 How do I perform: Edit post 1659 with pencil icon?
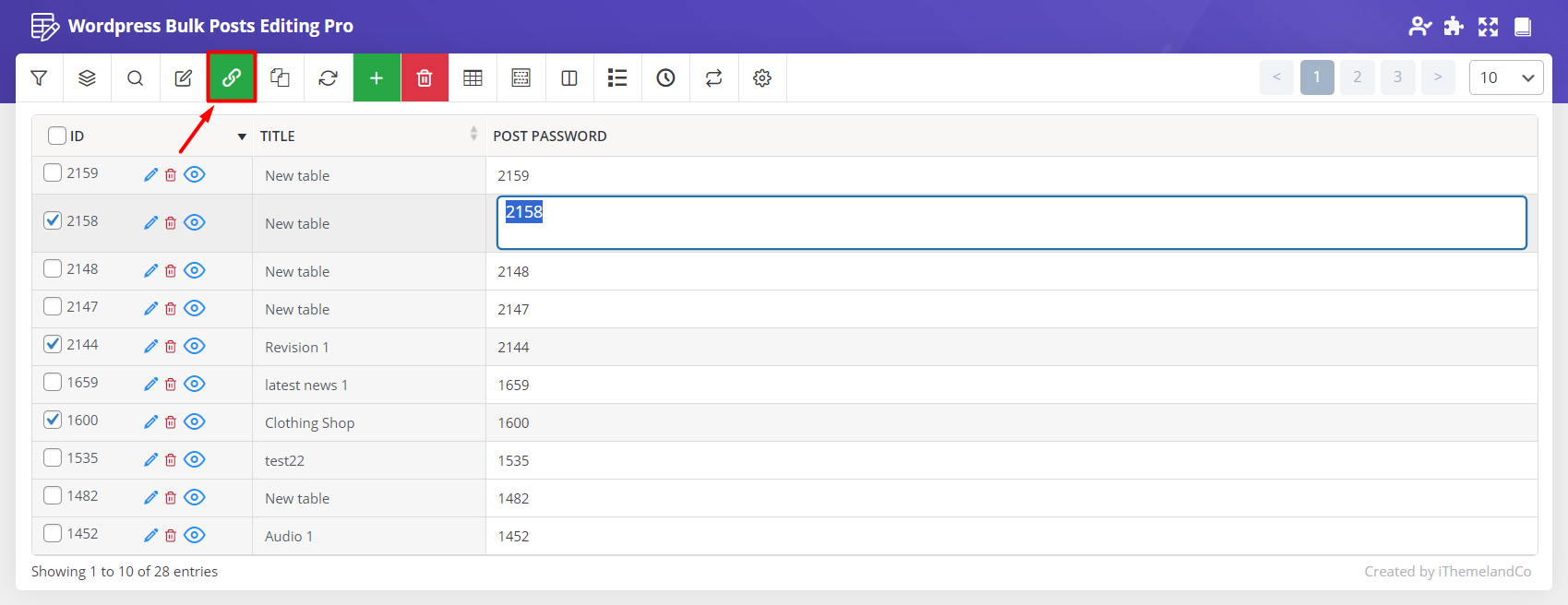tap(151, 384)
